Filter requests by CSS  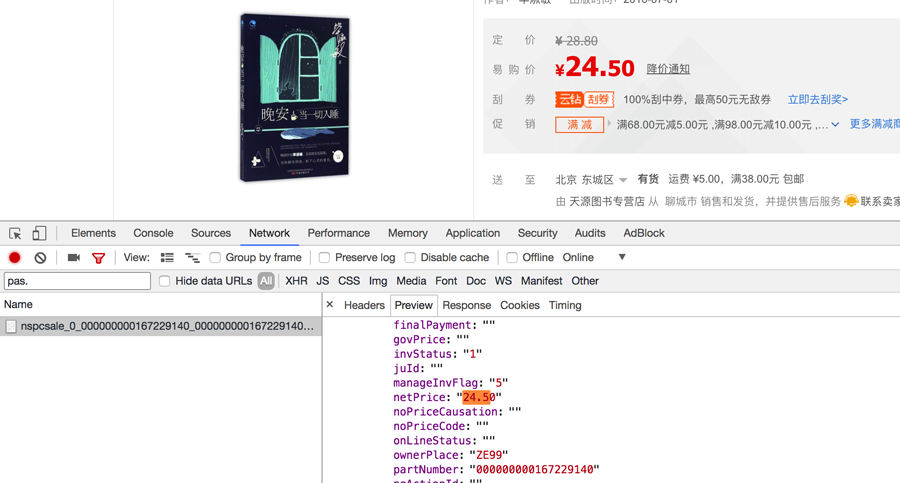click(x=349, y=281)
